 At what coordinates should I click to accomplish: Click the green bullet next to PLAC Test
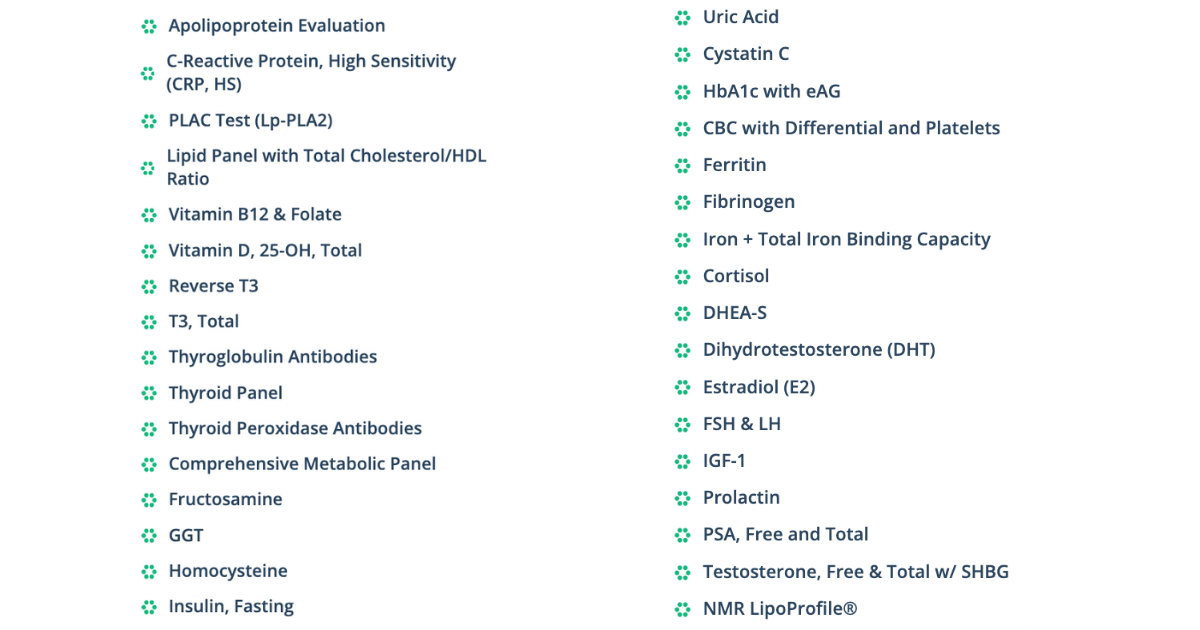[x=149, y=121]
